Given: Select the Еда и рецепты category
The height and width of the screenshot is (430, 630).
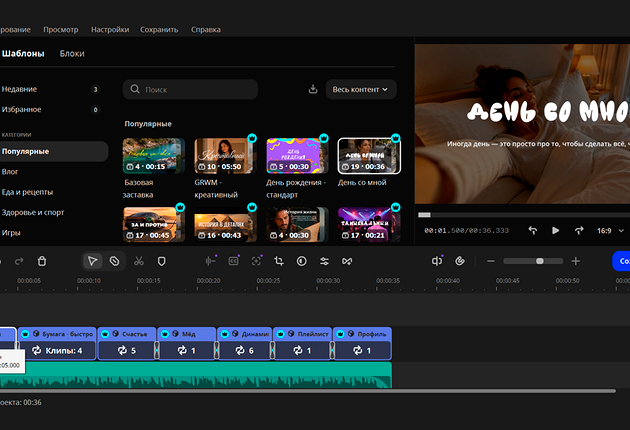Looking at the screenshot, I should pos(27,192).
